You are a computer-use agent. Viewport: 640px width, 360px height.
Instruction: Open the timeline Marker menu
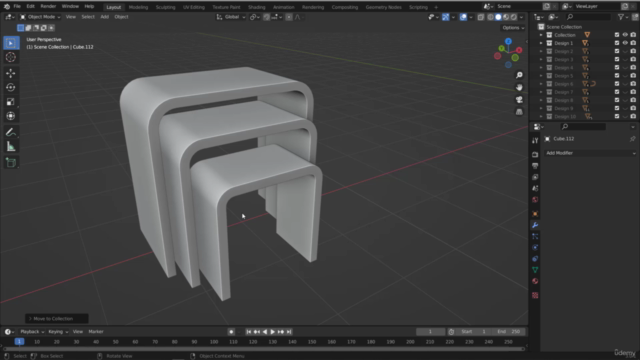(x=96, y=332)
